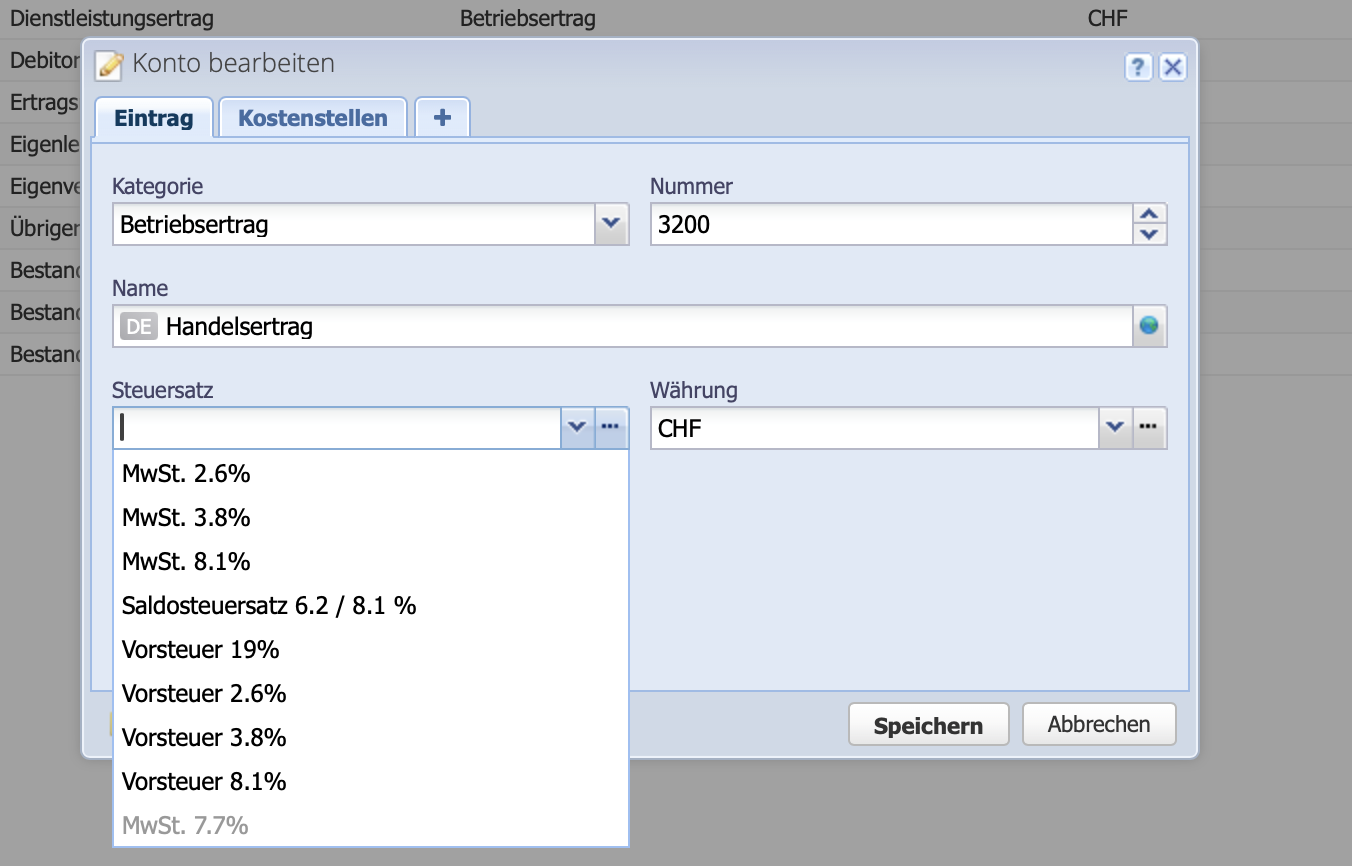Decrease the Nummer value with down arrow

[x=1150, y=234]
